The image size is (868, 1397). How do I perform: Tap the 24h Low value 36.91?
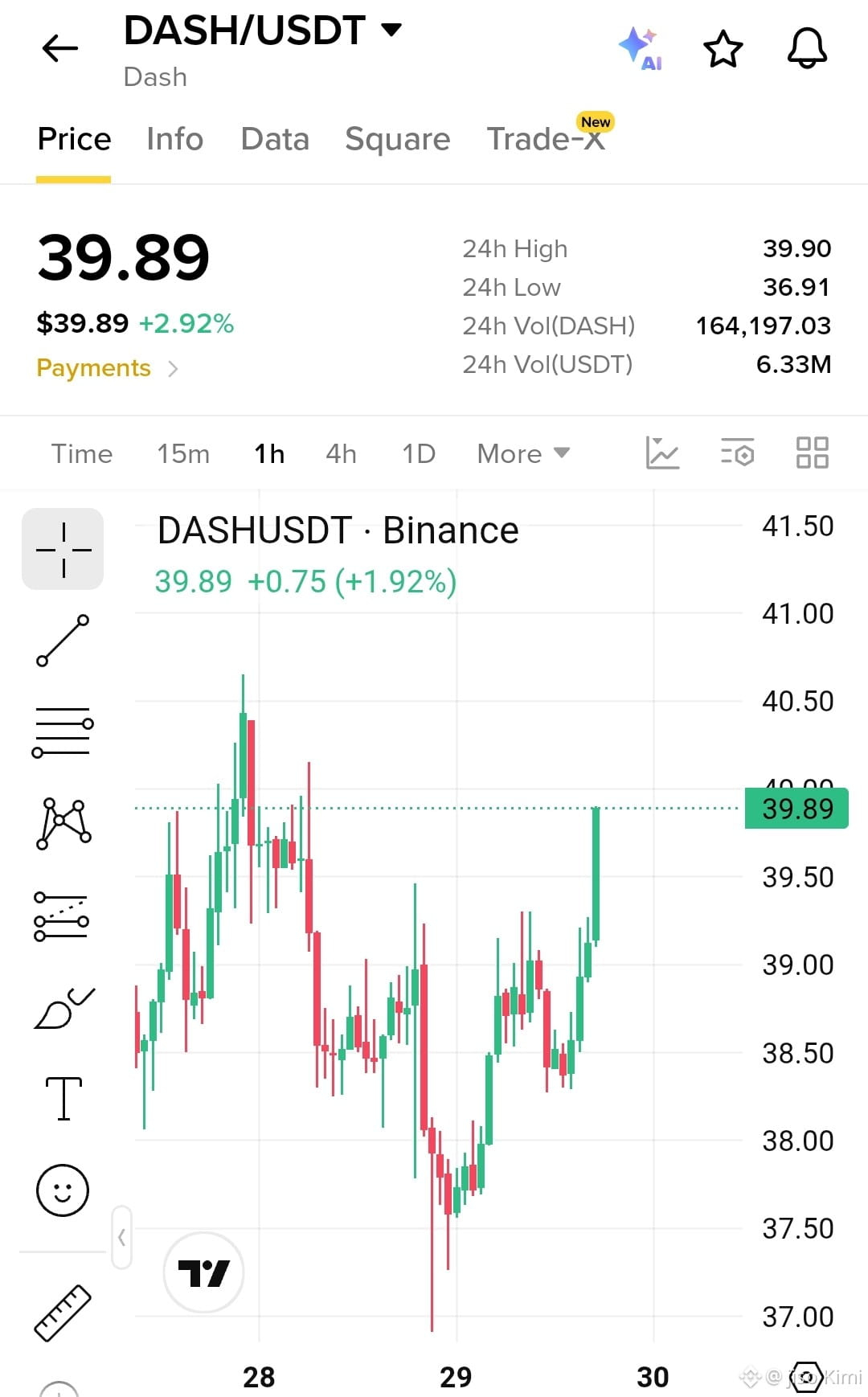796,287
